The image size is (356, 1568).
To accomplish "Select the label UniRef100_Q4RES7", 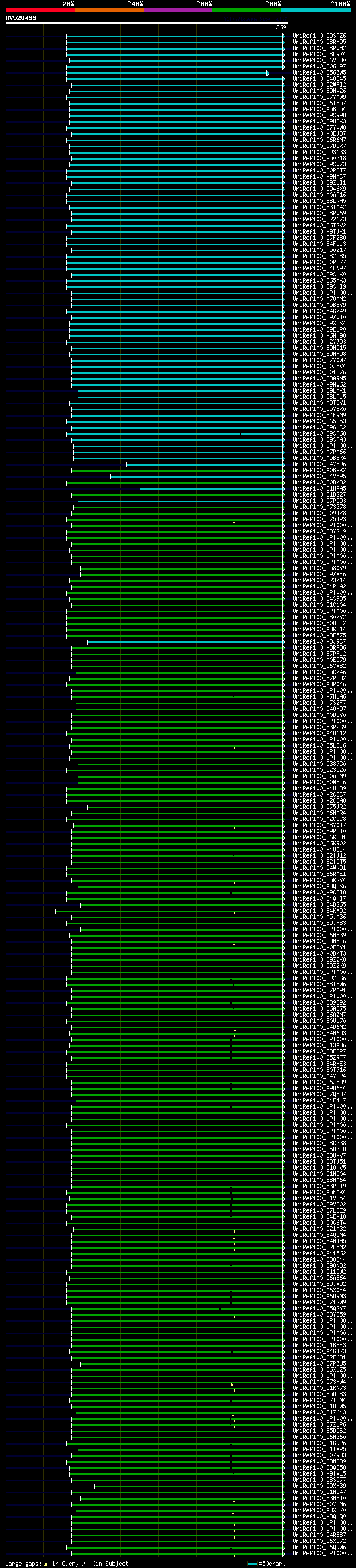I will pos(319,1535).
